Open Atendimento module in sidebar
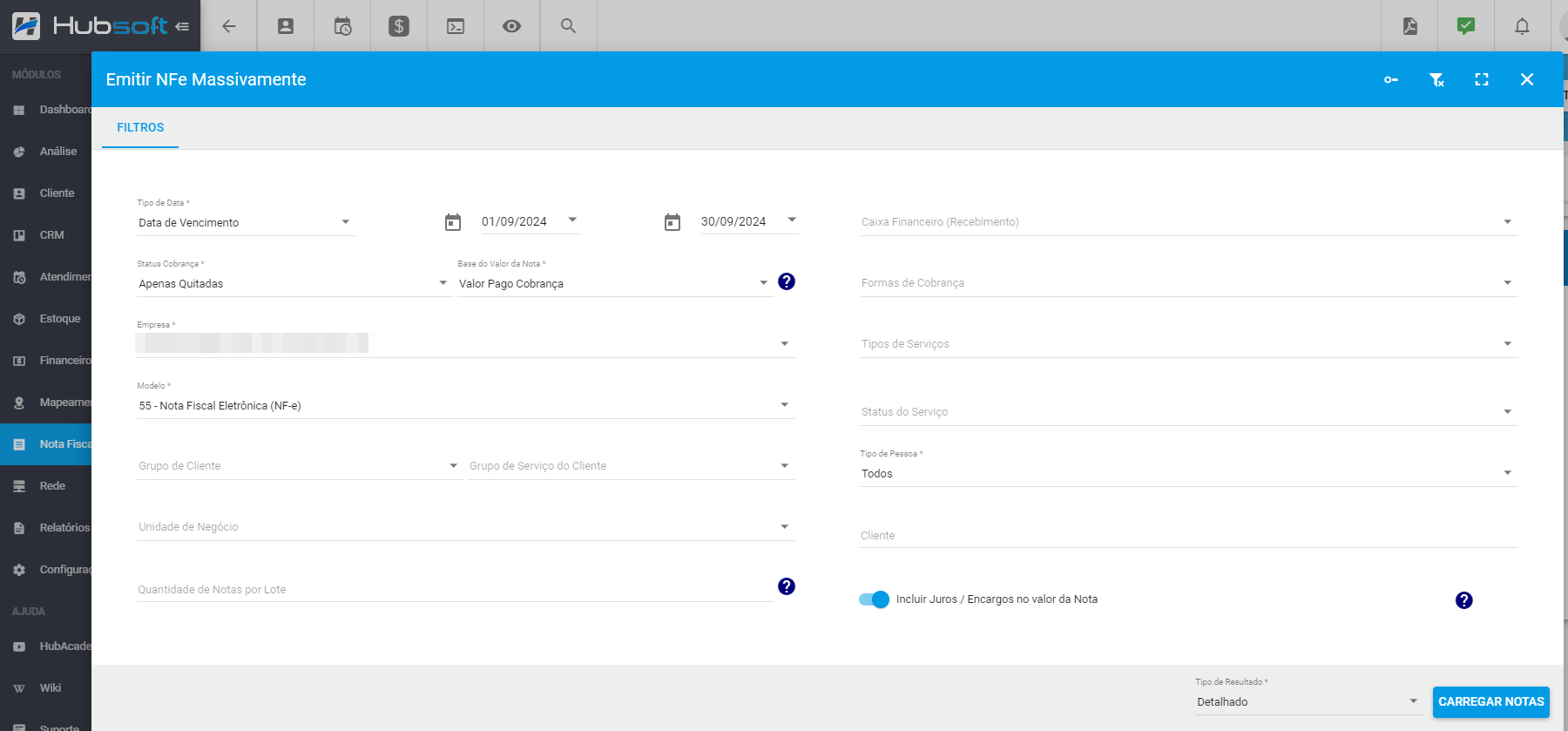 coord(45,277)
